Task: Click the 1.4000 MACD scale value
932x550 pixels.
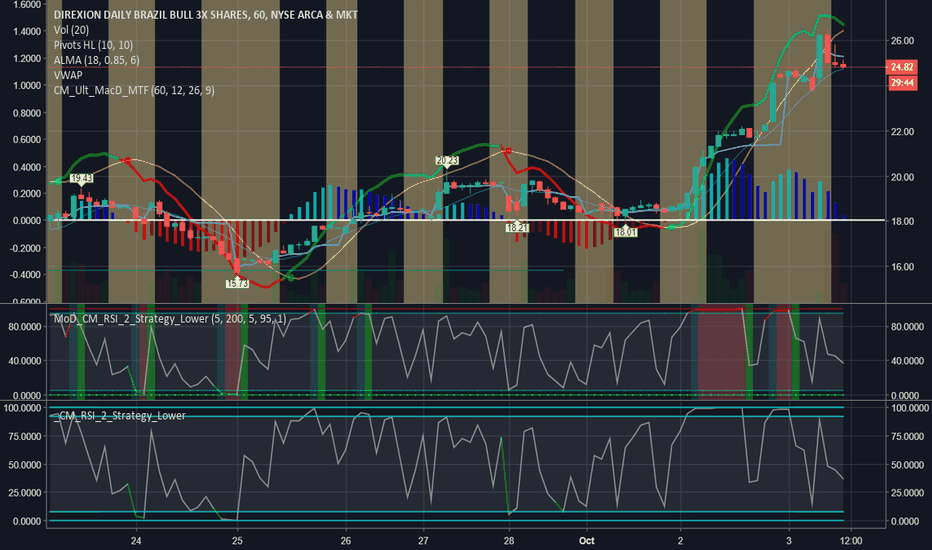Action: (x=27, y=31)
